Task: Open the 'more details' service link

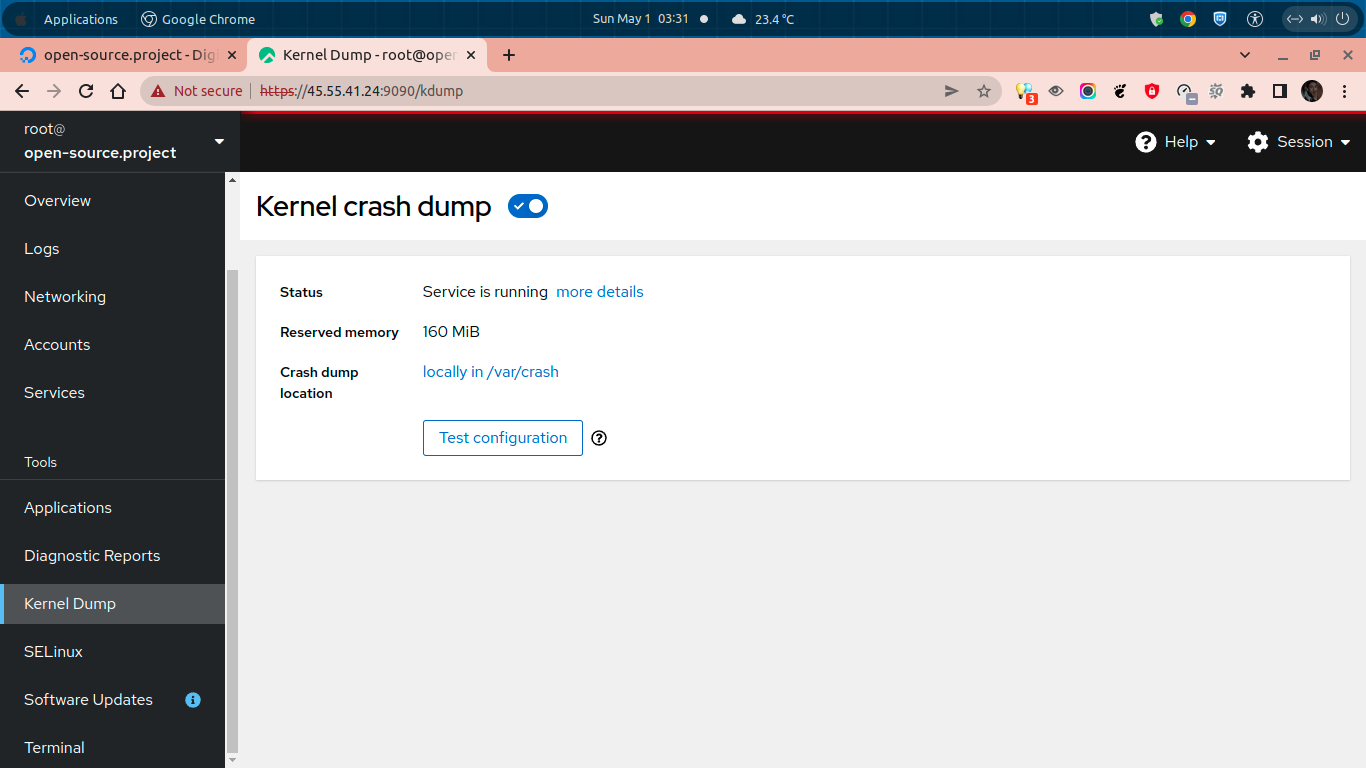Action: tap(600, 292)
